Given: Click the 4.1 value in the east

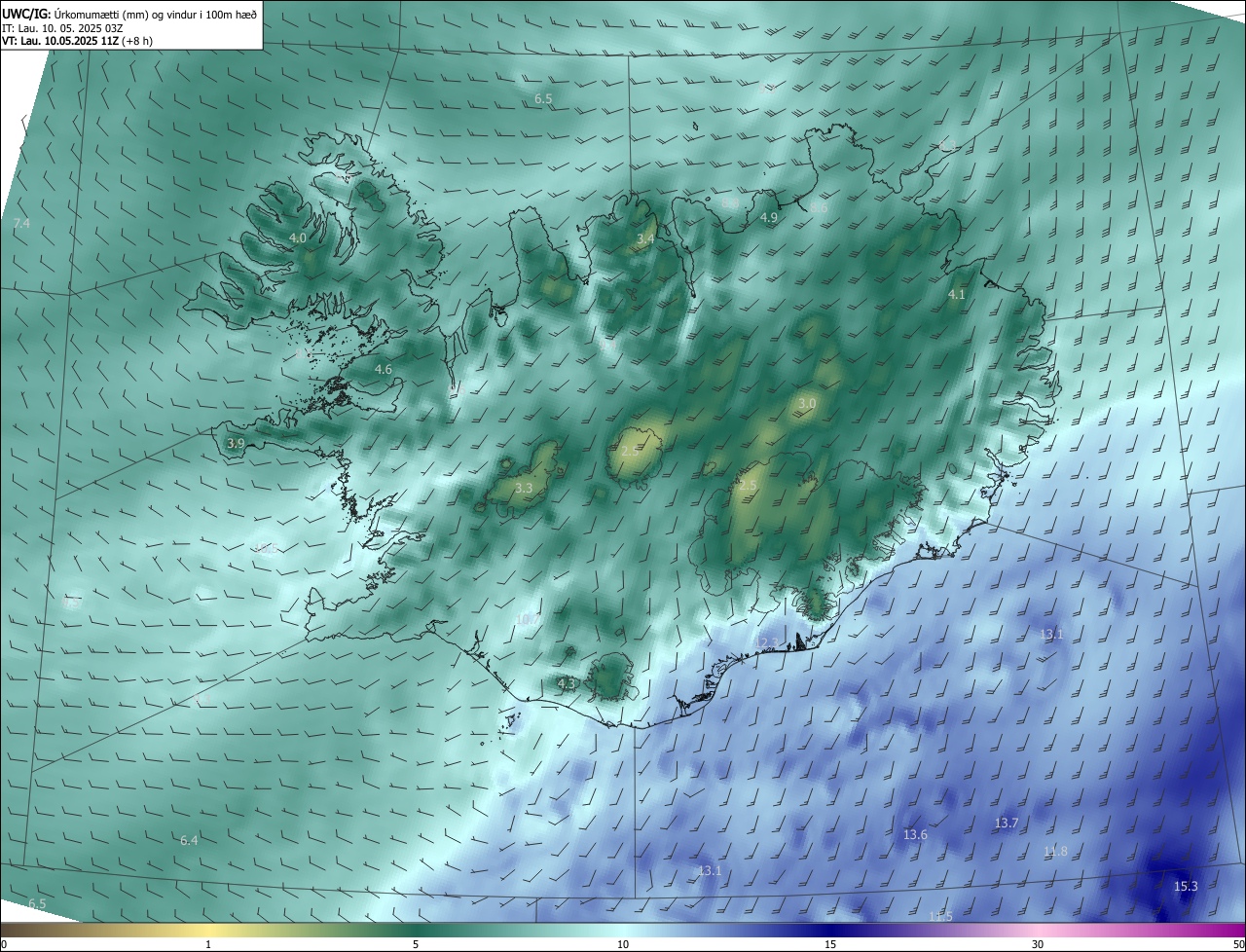Looking at the screenshot, I should click(957, 294).
